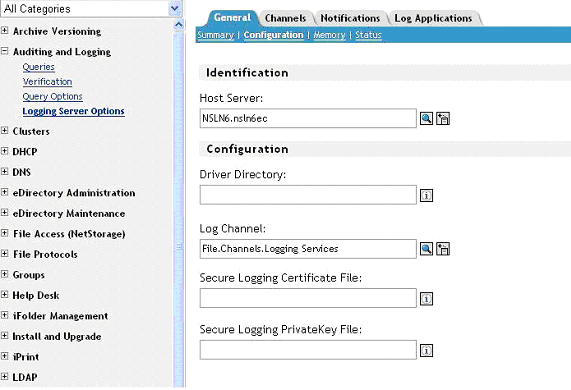This screenshot has height=390, width=571.
Task: Expand eDirectory Maintenance category
Action: click(x=4, y=212)
